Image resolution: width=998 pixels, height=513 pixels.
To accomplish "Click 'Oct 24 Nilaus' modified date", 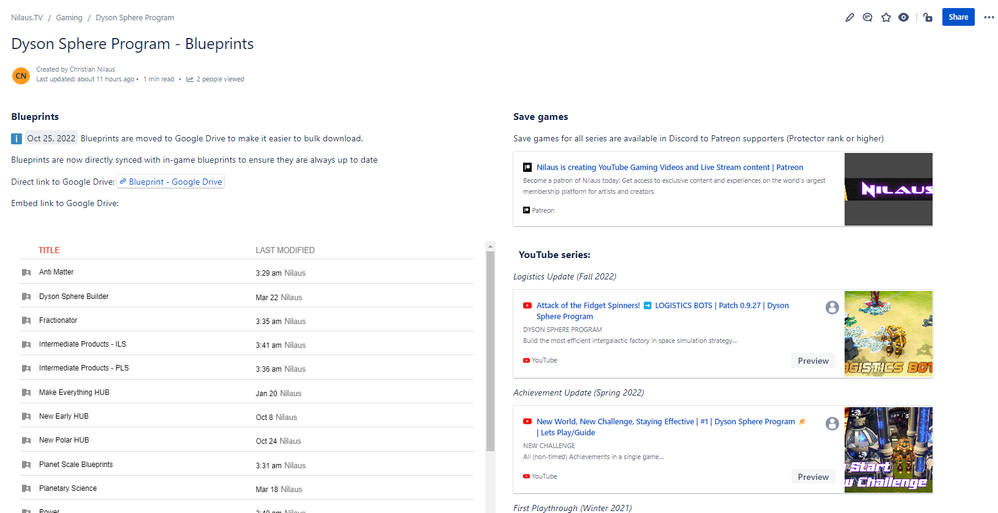I will click(278, 441).
